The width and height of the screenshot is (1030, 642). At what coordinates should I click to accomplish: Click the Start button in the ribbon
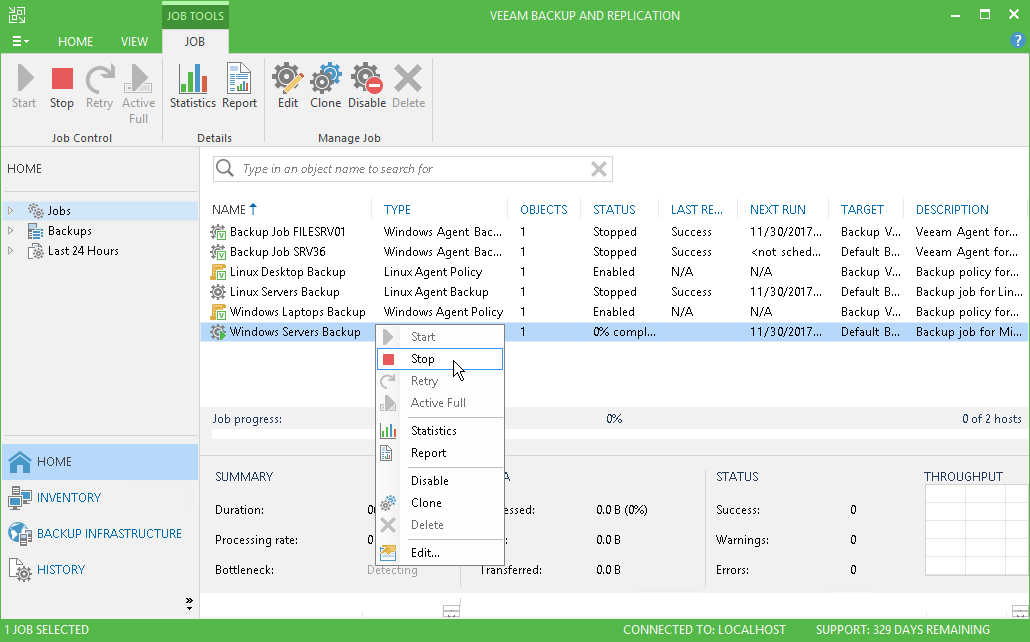pos(24,87)
